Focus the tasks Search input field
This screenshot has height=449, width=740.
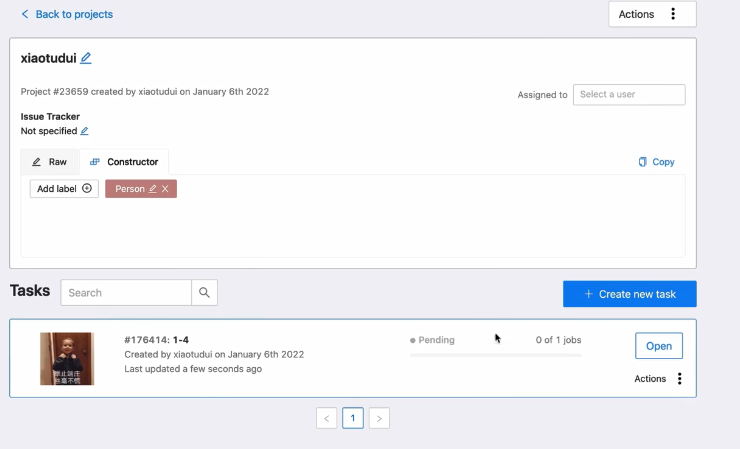tap(126, 293)
